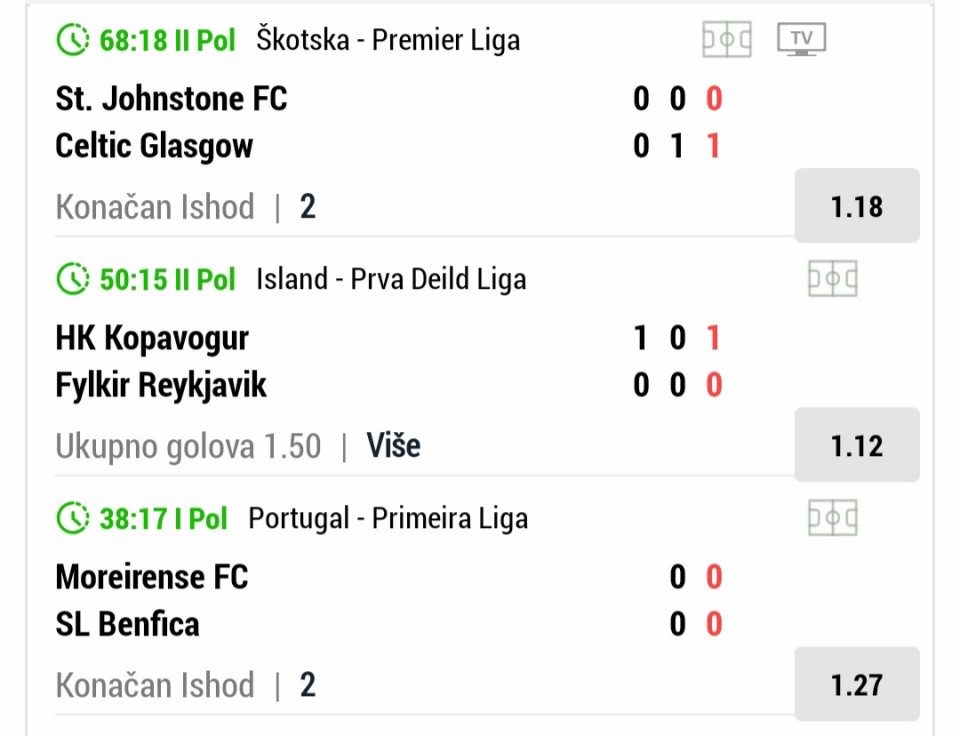960x736 pixels.
Task: Click clock icon beside 68:18 II Pol
Action: coord(72,40)
